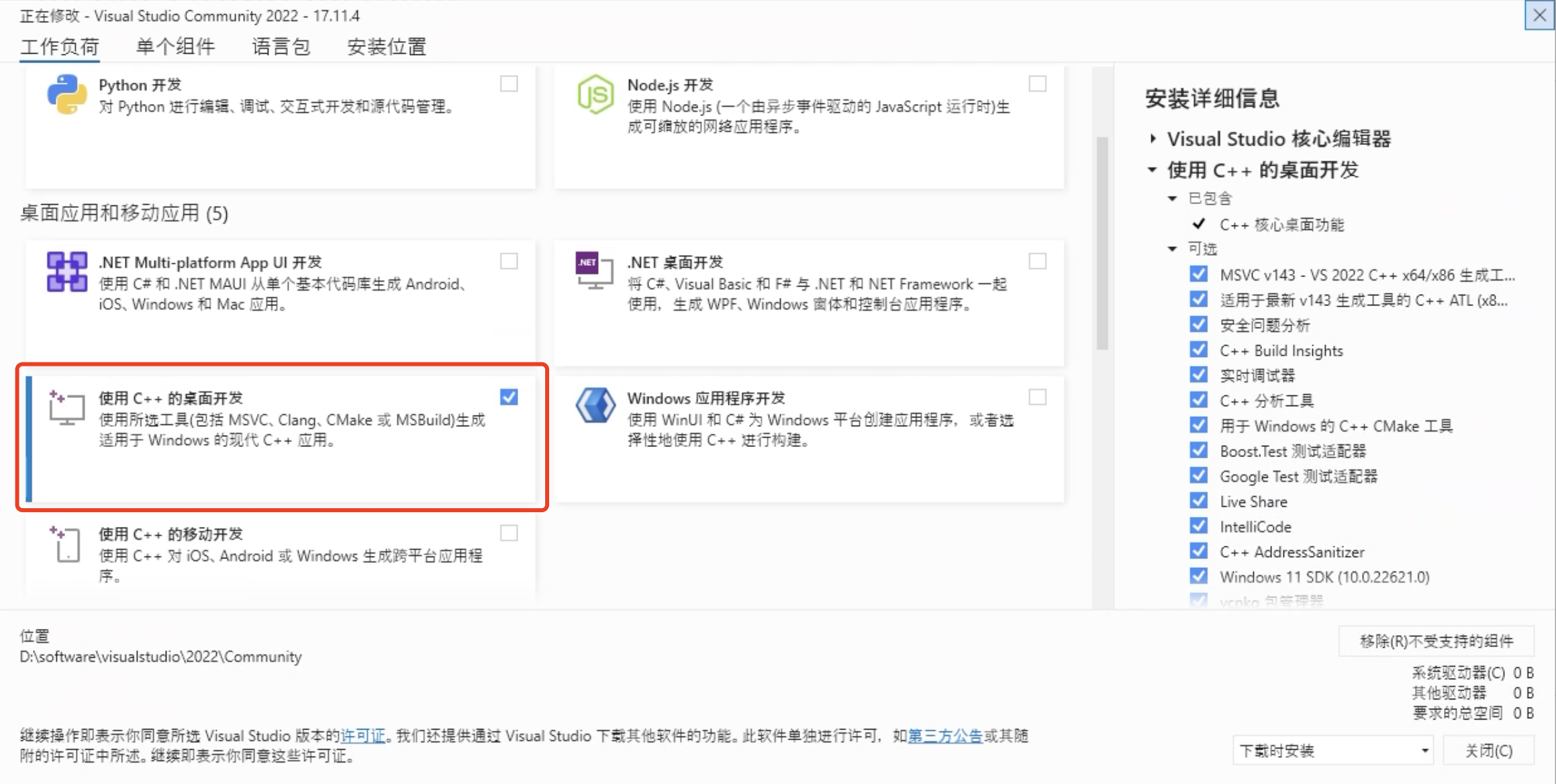Click the 系统驱动器(C) size entry
1556x784 pixels.
tap(1473, 673)
